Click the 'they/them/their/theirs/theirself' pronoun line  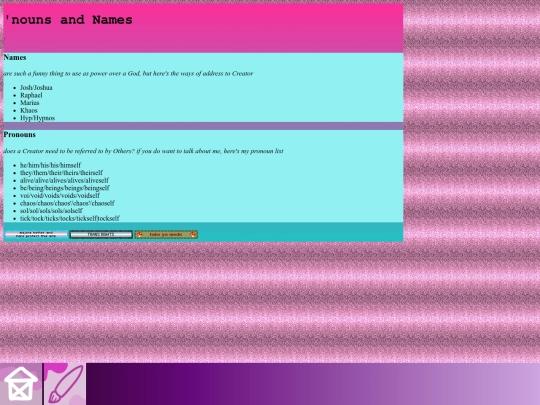(x=61, y=173)
